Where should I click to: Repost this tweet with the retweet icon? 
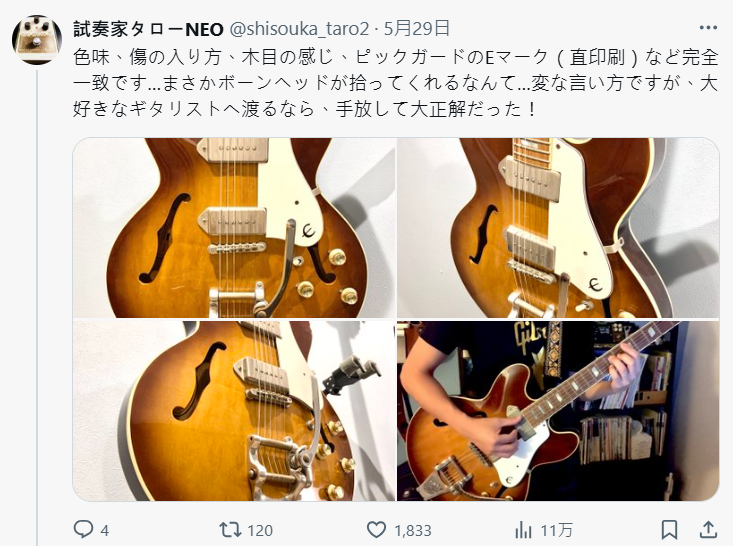[230, 530]
